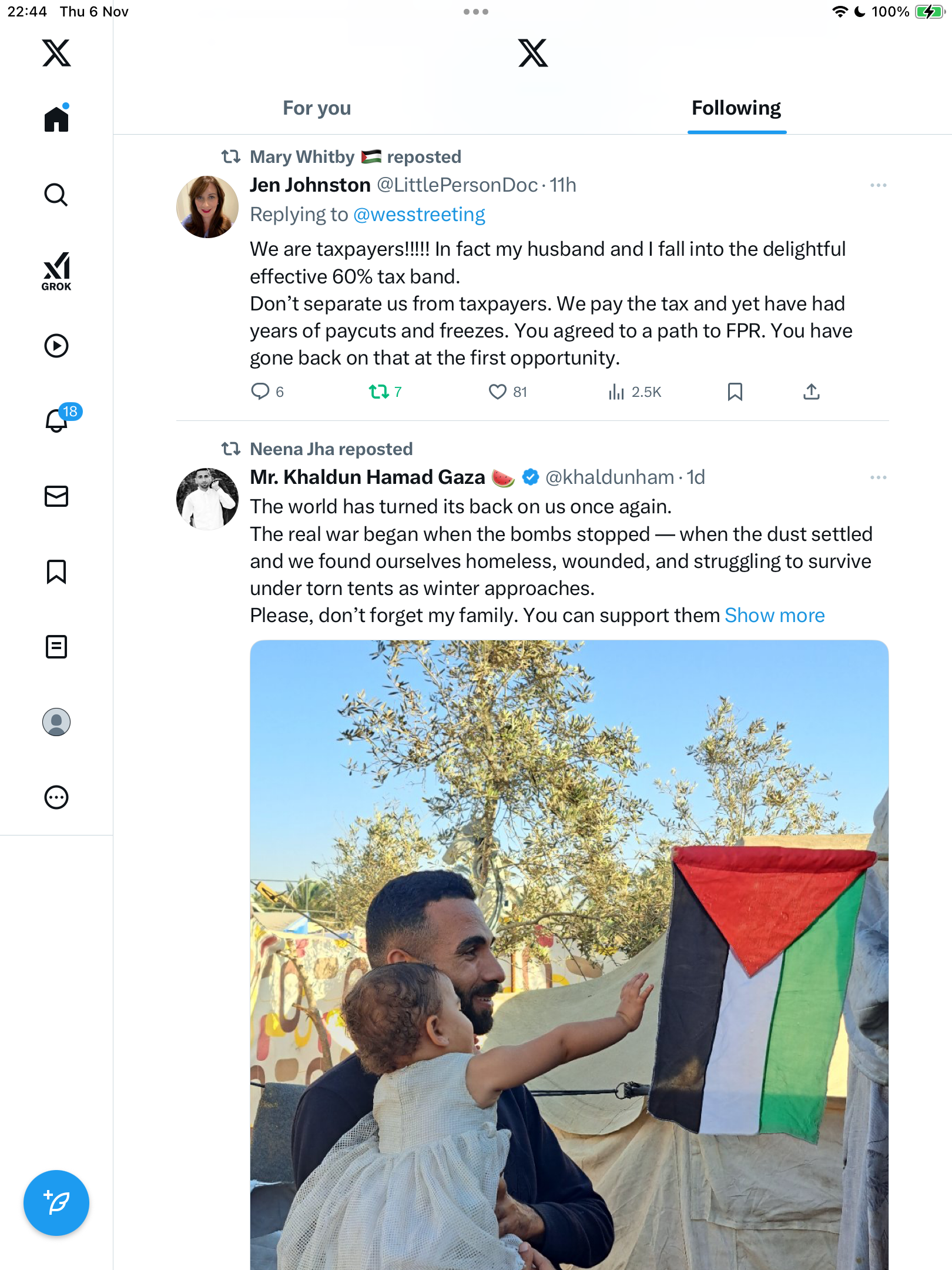
Task: Switch to the For you tab
Action: pos(317,108)
